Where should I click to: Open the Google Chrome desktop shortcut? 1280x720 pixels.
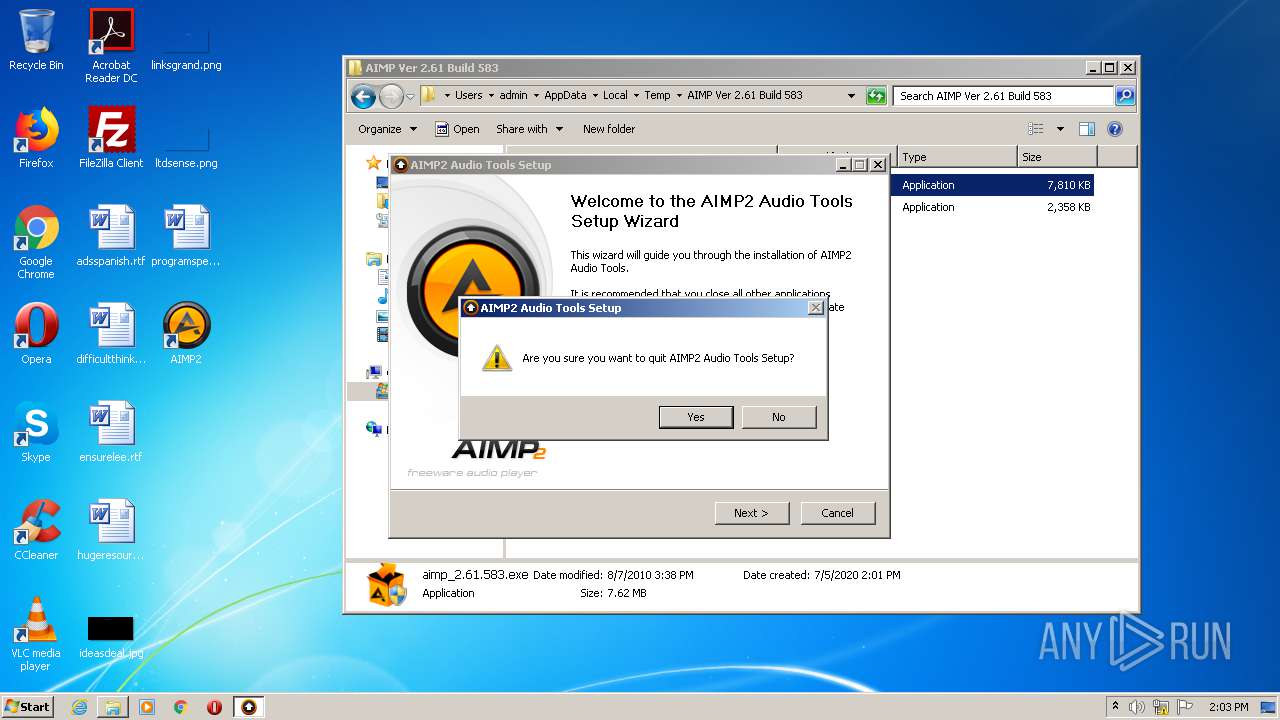(36, 242)
